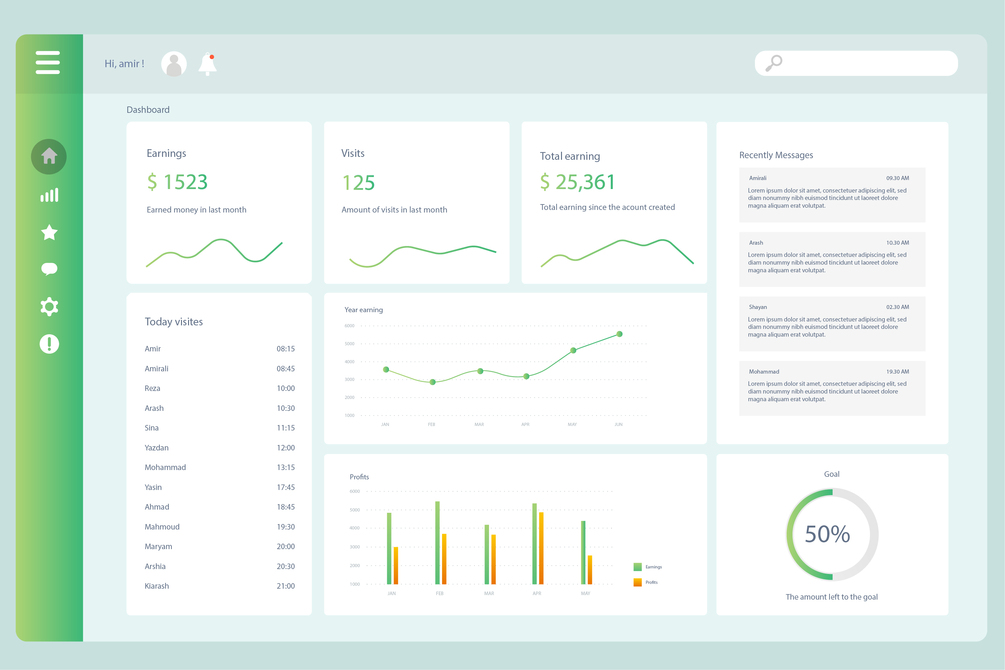Select the Amirali 08:45 visit row
The width and height of the screenshot is (1005, 670).
click(x=220, y=369)
